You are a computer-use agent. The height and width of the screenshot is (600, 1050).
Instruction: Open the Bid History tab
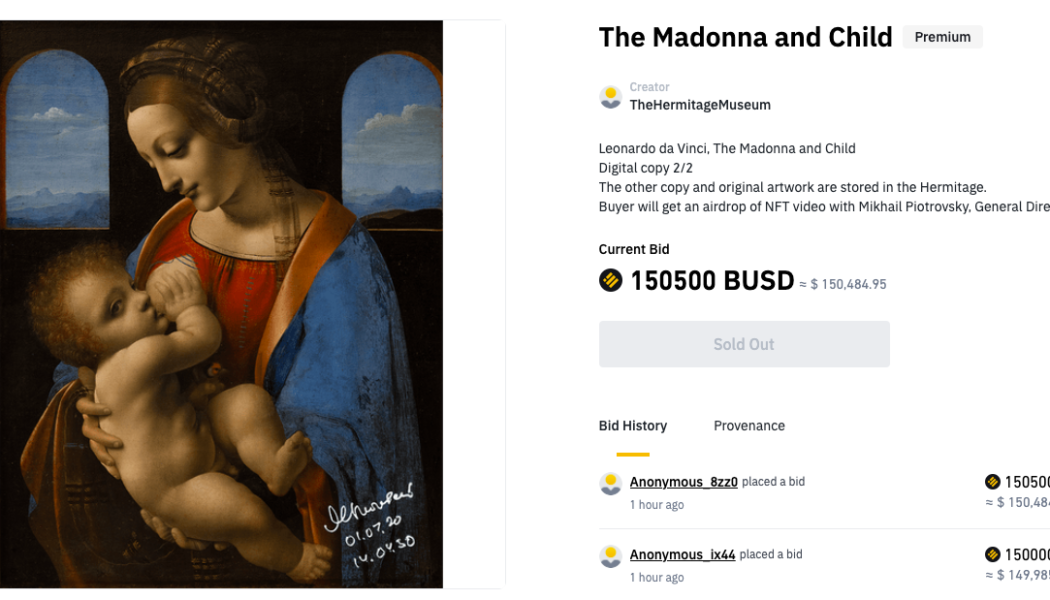click(x=632, y=425)
